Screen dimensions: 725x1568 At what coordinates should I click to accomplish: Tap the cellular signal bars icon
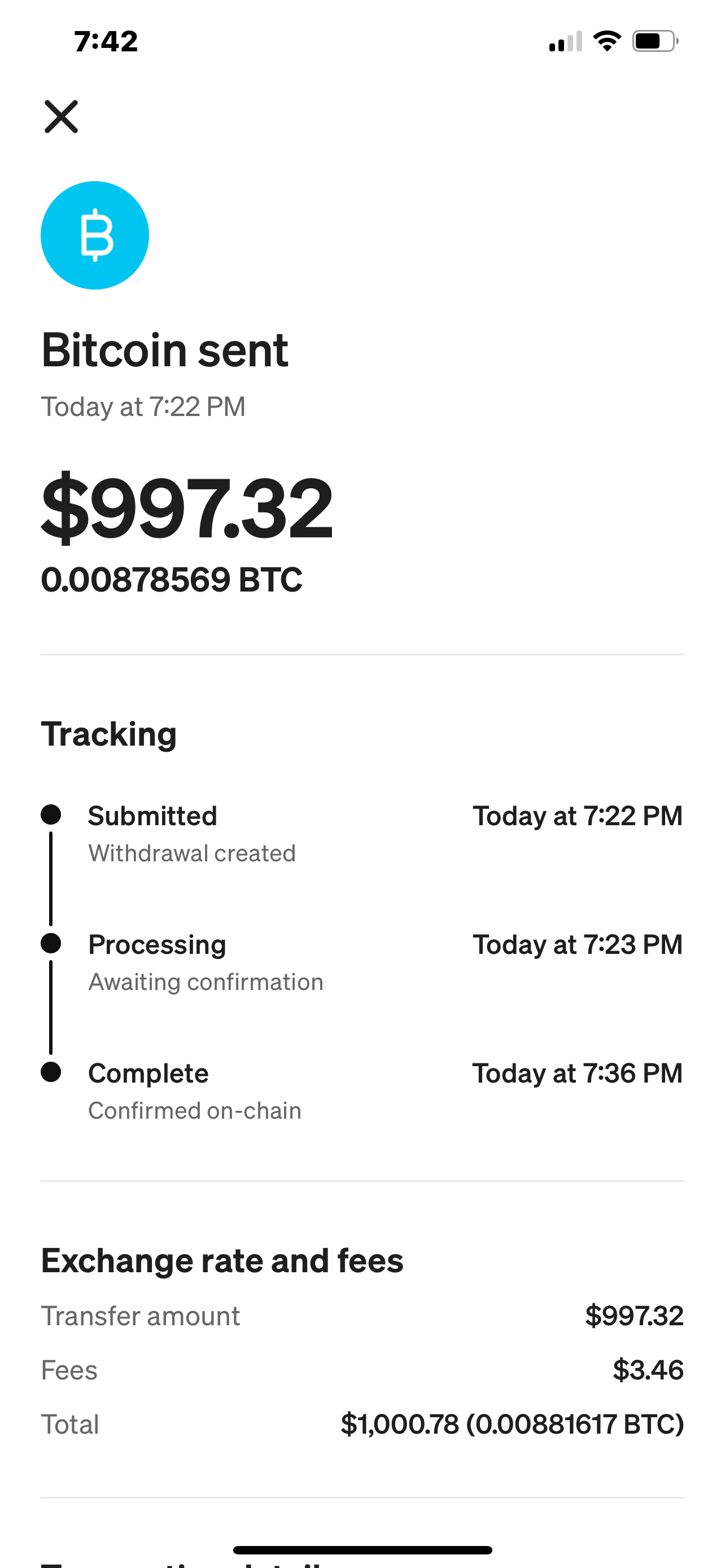pos(566,41)
